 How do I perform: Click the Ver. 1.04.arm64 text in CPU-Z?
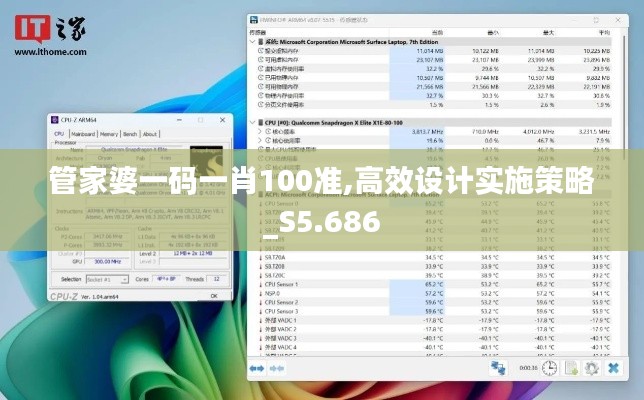coord(100,297)
